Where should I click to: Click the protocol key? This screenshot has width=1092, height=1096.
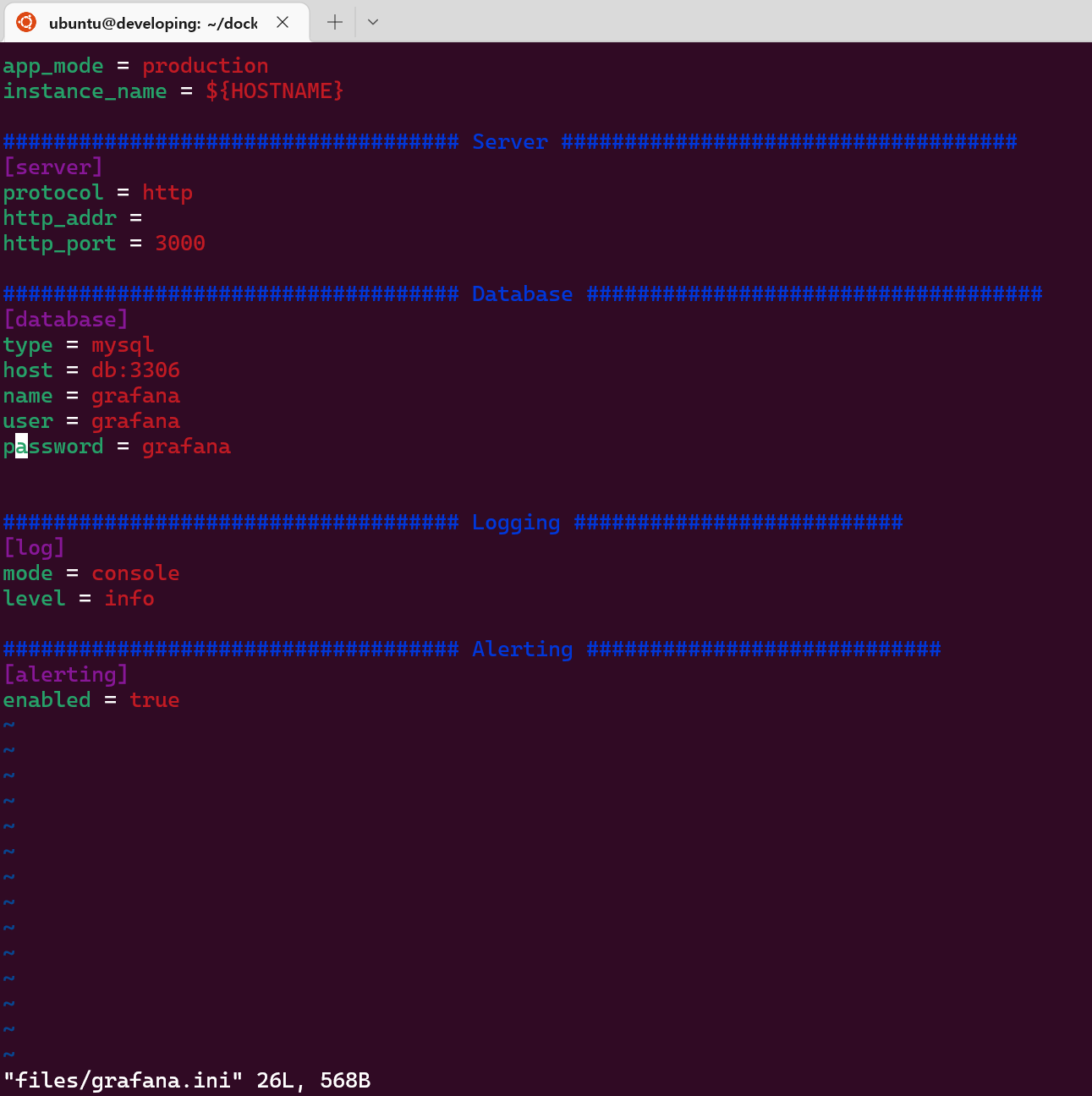click(53, 193)
